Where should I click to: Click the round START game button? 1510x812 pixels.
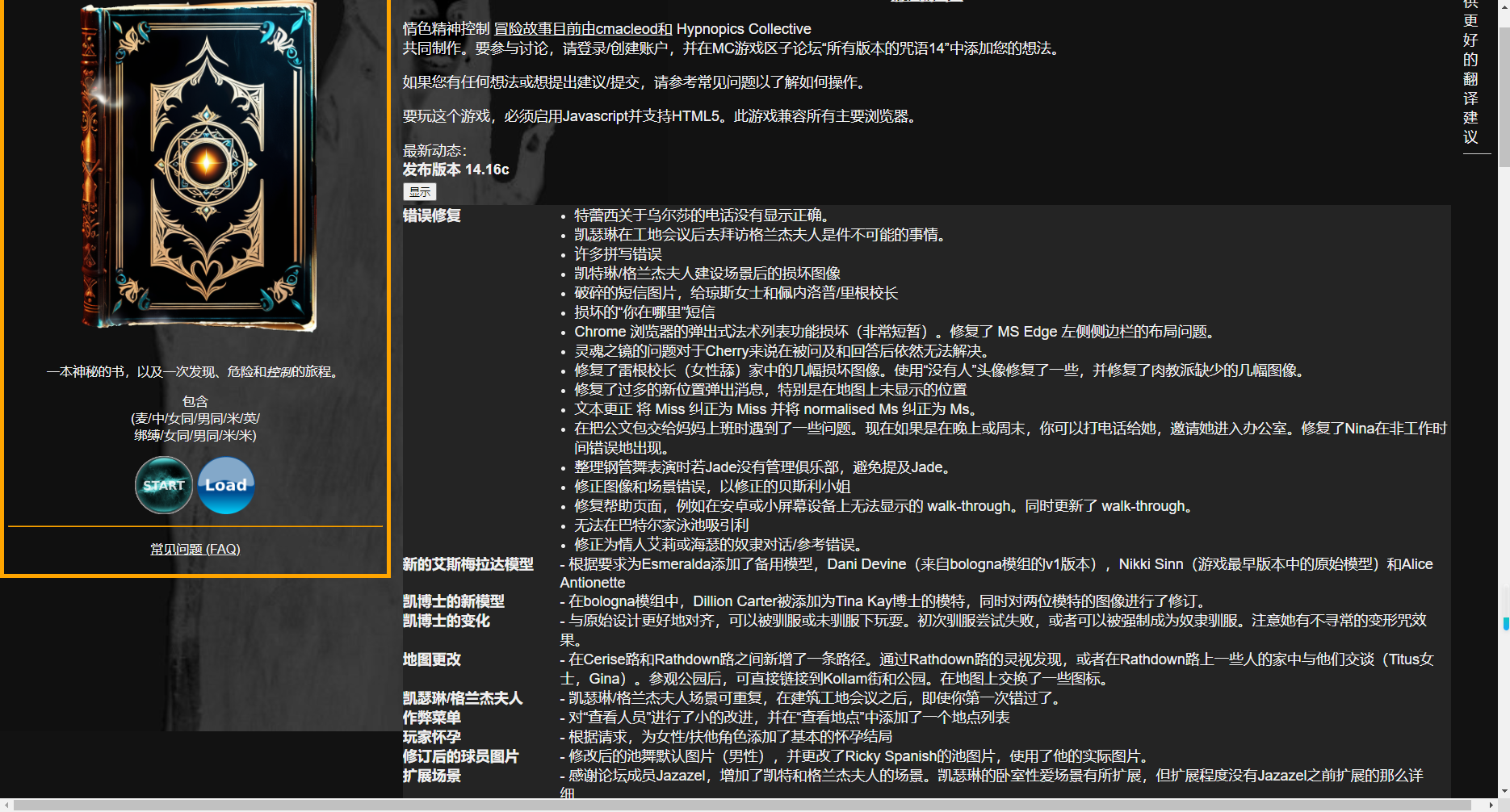pos(164,485)
